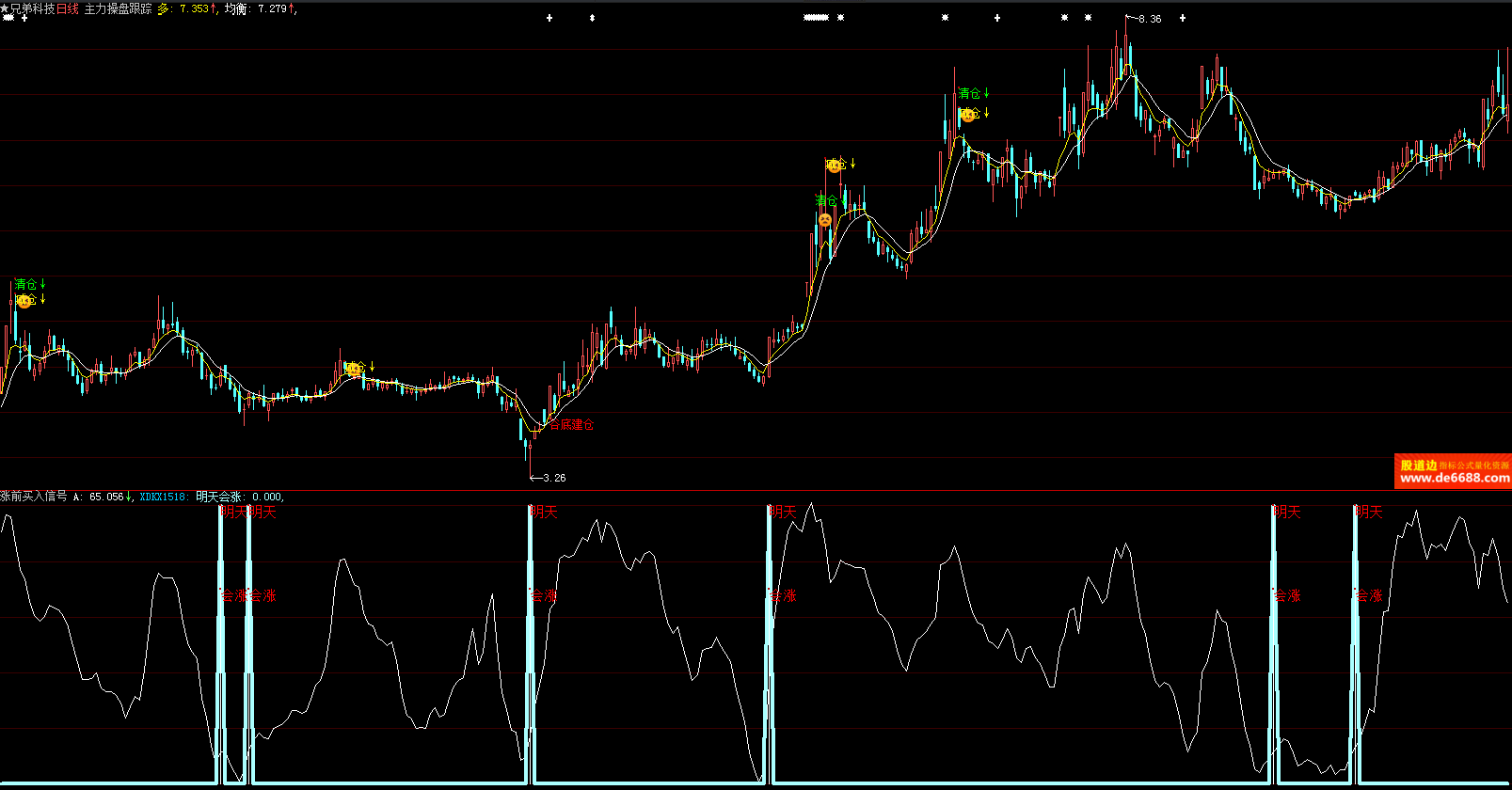Click the star icon before 兄弟科技
Viewport: 1512px width, 790px height.
tap(5, 8)
